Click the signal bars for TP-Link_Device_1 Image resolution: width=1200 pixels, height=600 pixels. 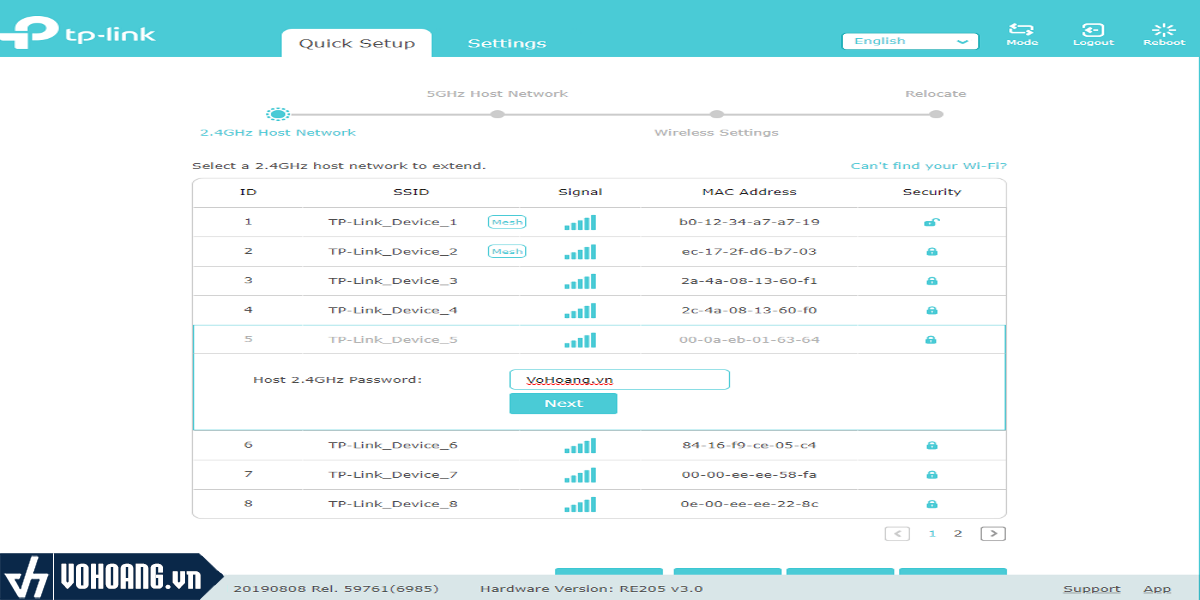[580, 222]
